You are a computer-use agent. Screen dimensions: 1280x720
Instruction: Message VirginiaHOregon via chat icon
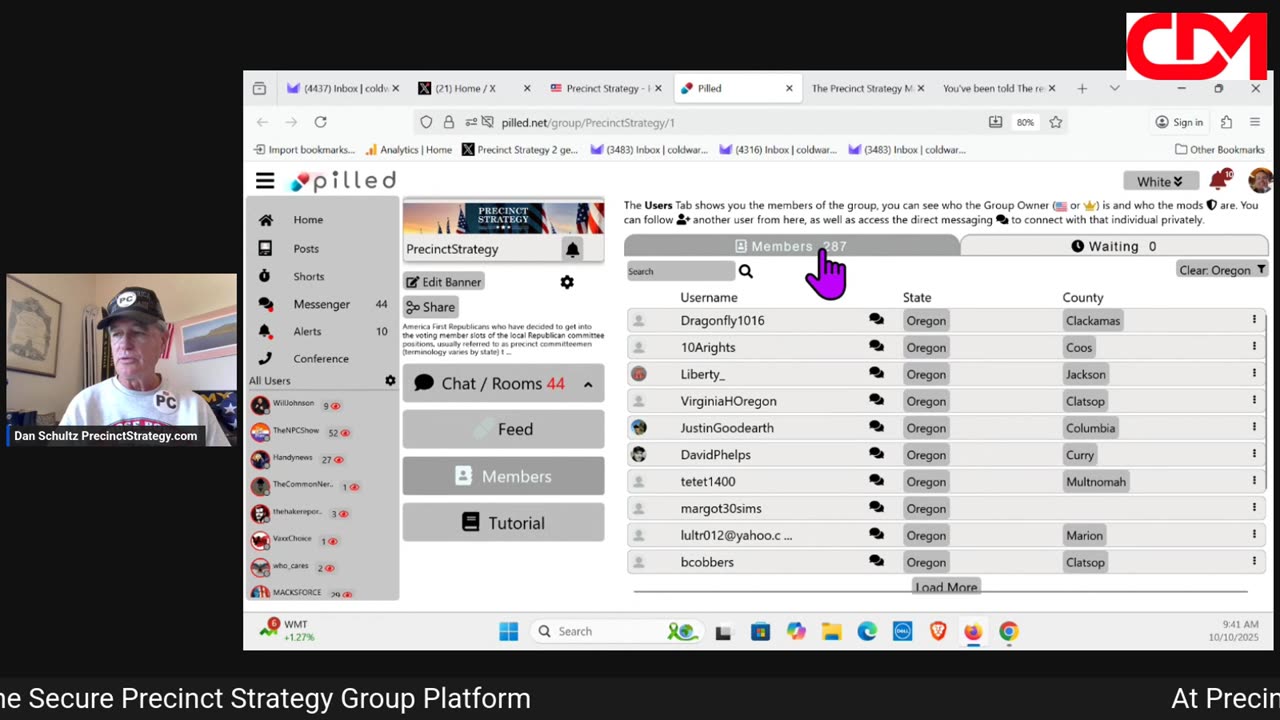click(876, 400)
